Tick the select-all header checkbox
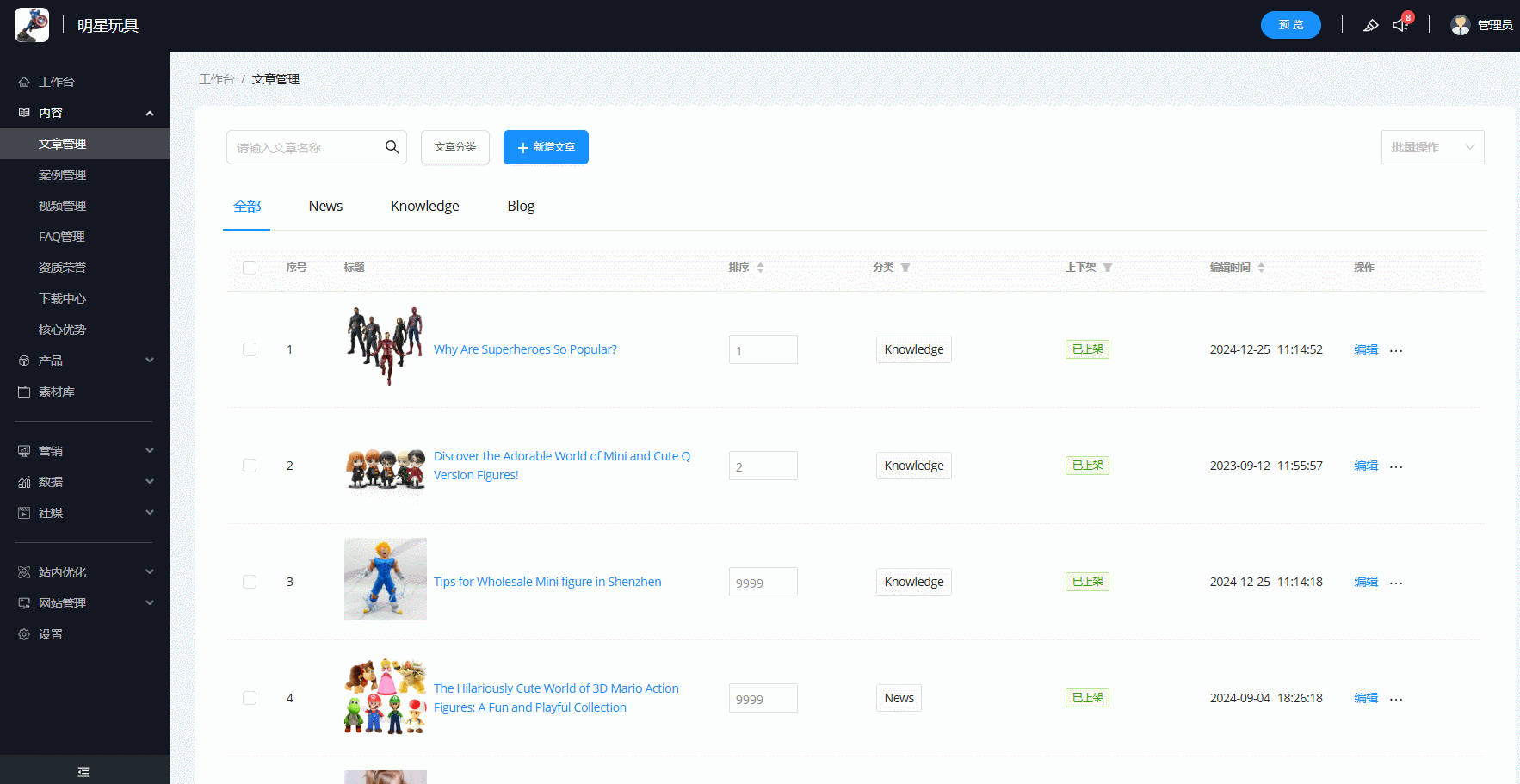The image size is (1520, 784). click(x=250, y=268)
